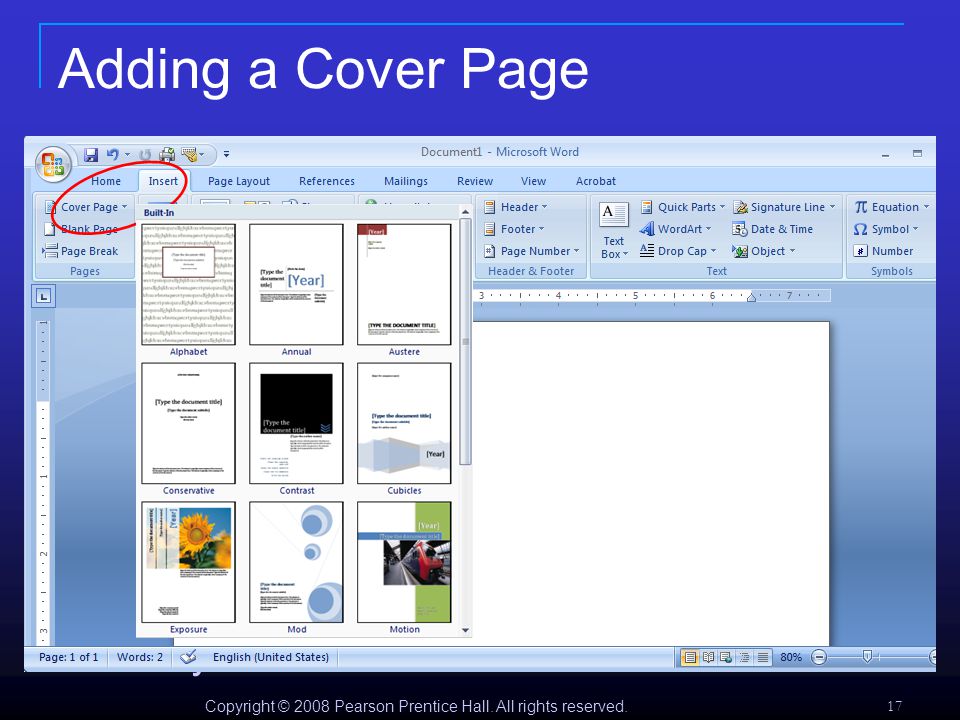The height and width of the screenshot is (720, 960).
Task: Open the Cover Page dropdown
Action: click(86, 207)
